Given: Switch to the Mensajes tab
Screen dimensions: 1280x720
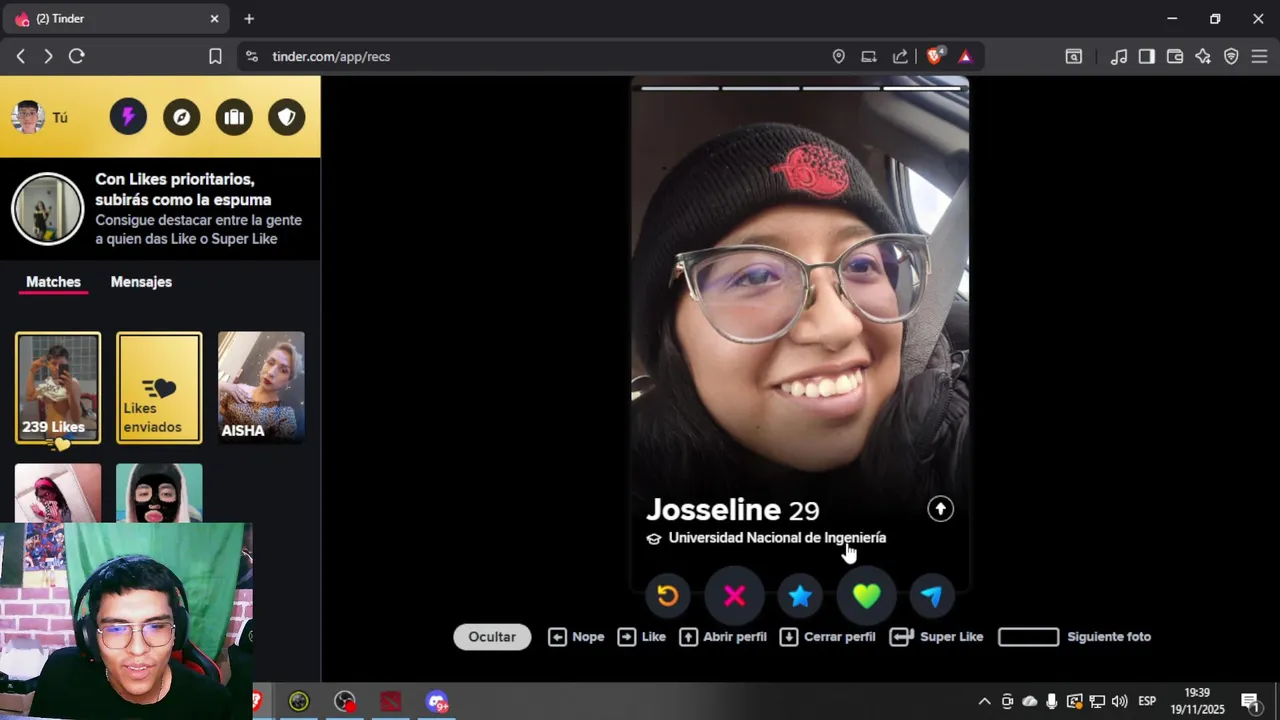Looking at the screenshot, I should coord(141,282).
